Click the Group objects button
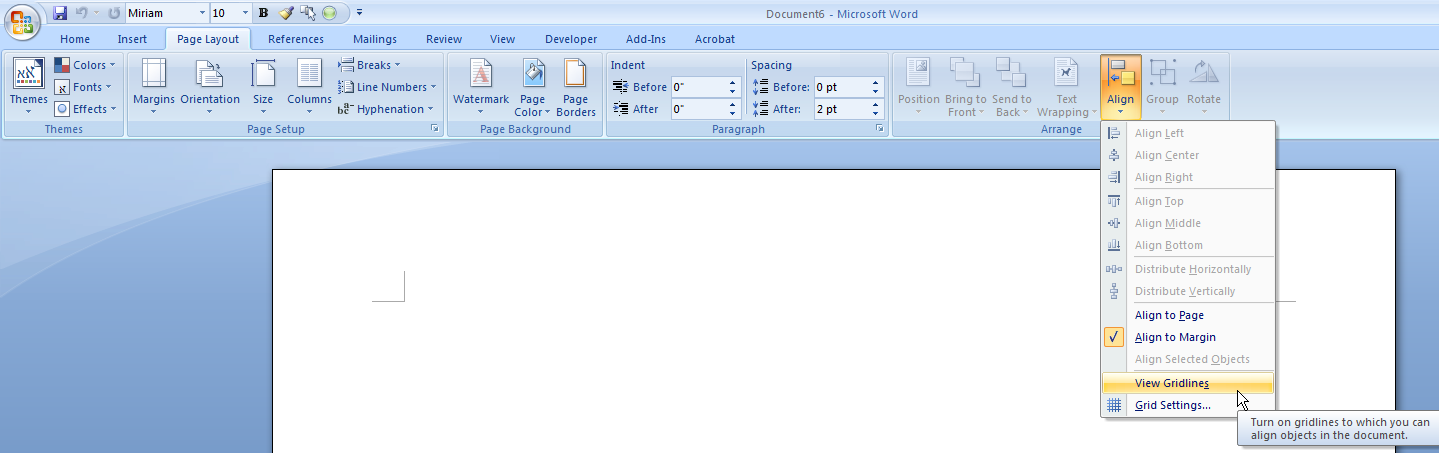This screenshot has width=1439, height=453. [1162, 88]
